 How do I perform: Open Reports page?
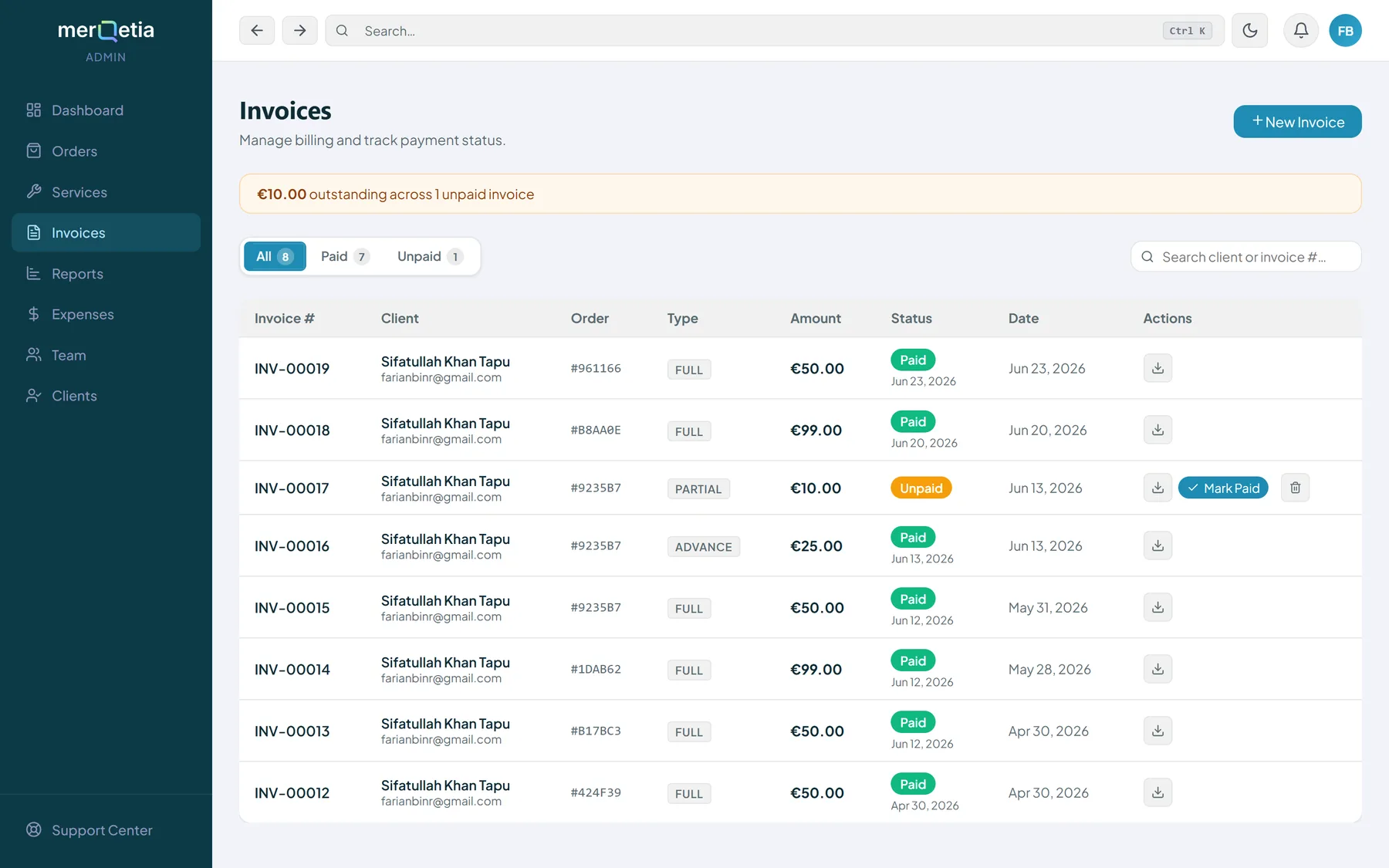(x=106, y=273)
